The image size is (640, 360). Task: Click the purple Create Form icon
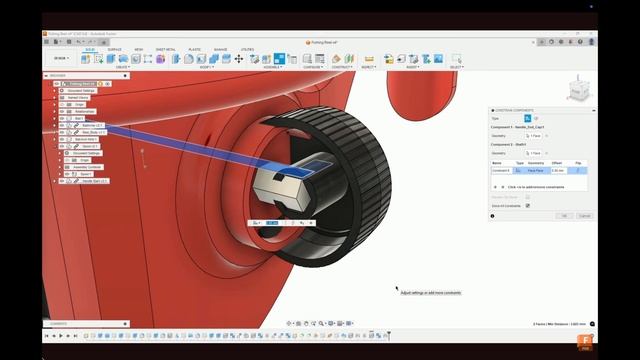[160, 59]
